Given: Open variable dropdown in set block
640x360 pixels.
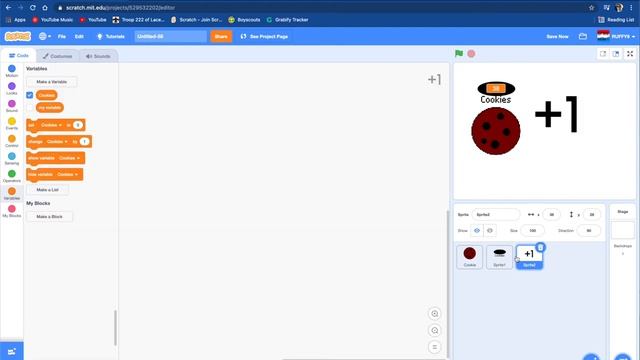Looking at the screenshot, I should (51, 125).
